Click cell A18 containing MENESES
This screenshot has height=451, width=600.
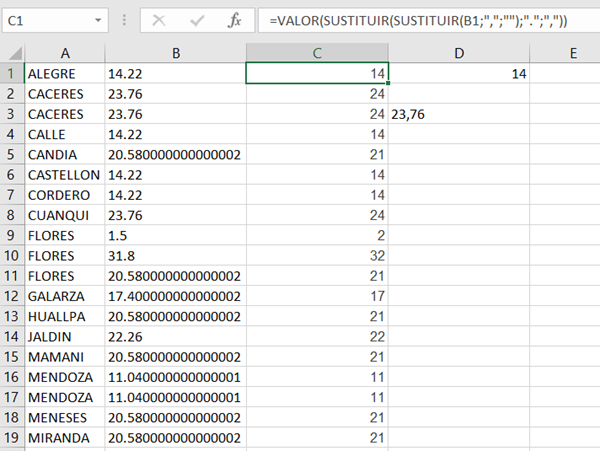pos(65,417)
